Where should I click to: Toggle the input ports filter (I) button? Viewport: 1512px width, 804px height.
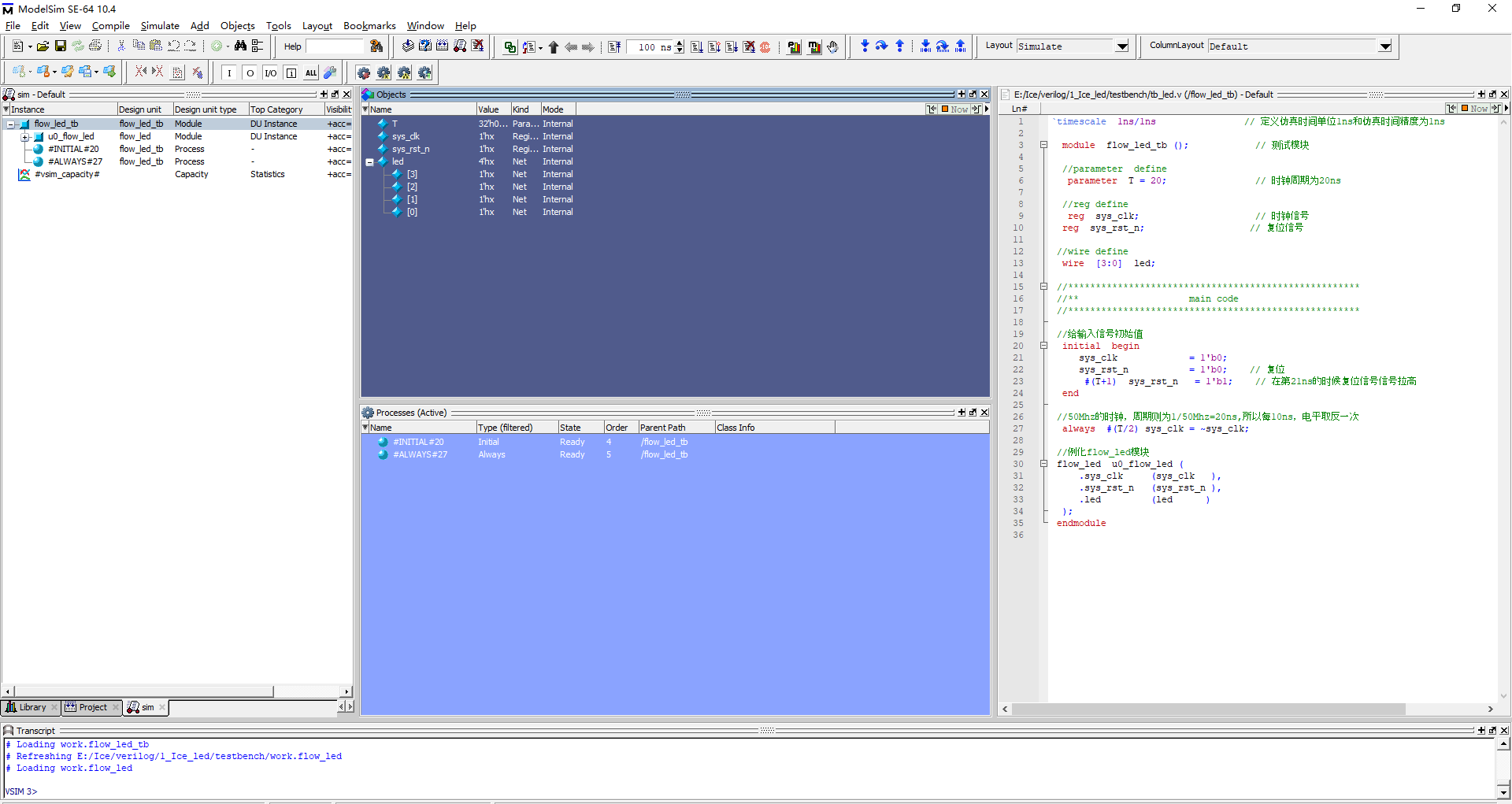click(229, 72)
